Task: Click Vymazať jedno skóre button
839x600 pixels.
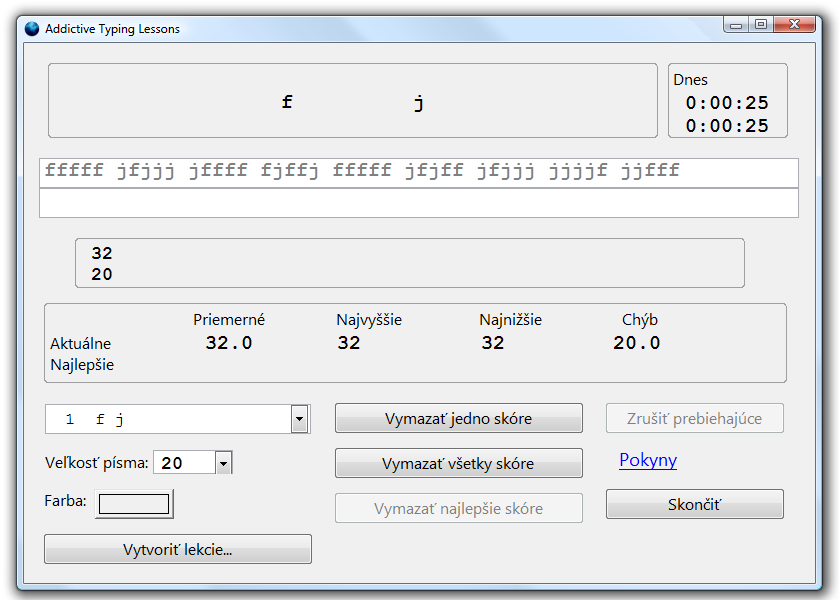Action: click(x=459, y=418)
